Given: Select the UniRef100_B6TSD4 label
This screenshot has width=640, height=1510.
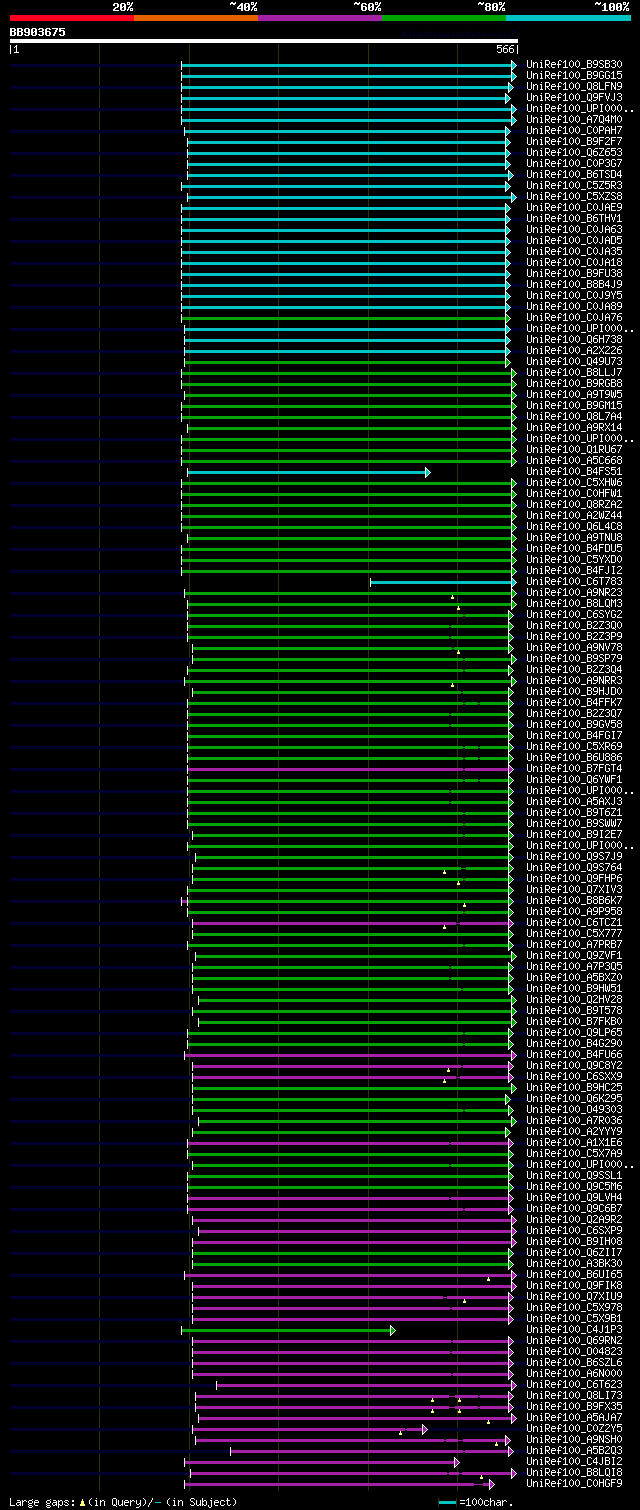Looking at the screenshot, I should pyautogui.click(x=575, y=175).
